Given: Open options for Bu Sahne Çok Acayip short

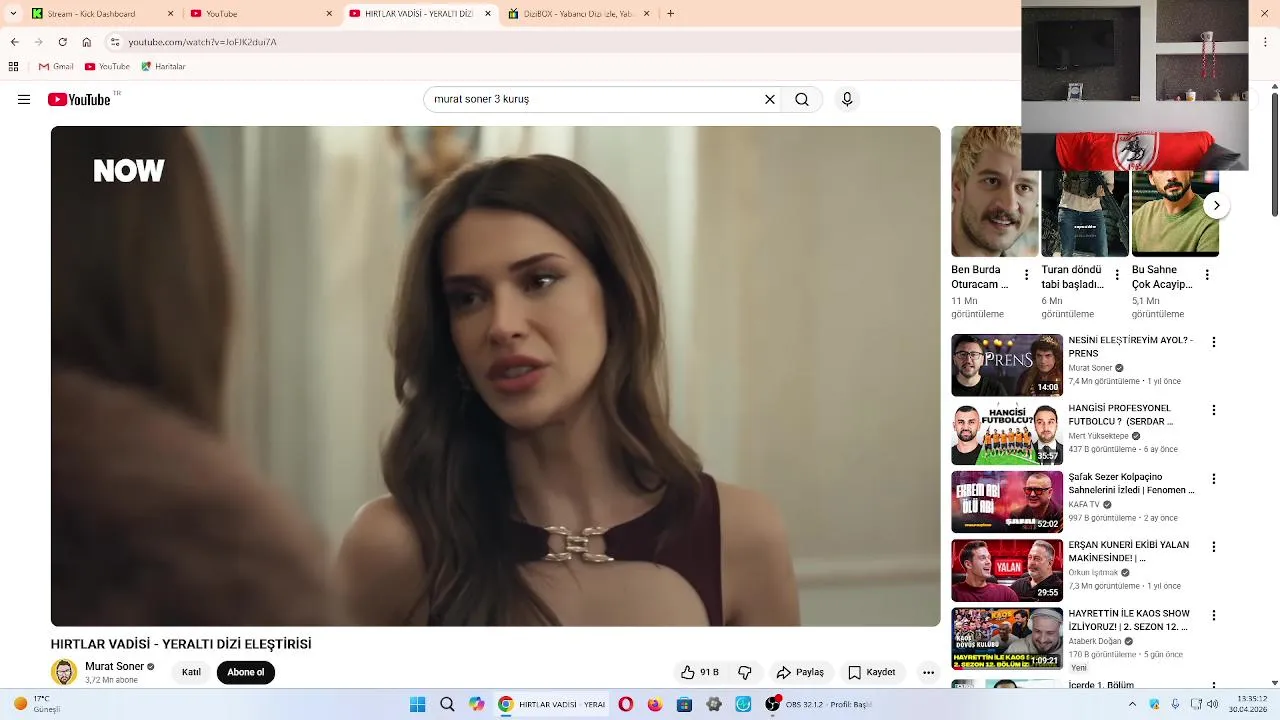Looking at the screenshot, I should click(1206, 274).
